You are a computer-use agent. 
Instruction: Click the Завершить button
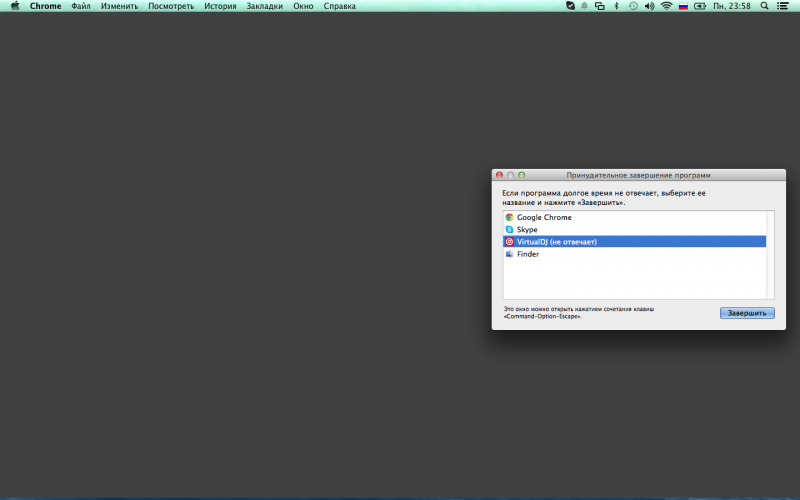tap(747, 313)
